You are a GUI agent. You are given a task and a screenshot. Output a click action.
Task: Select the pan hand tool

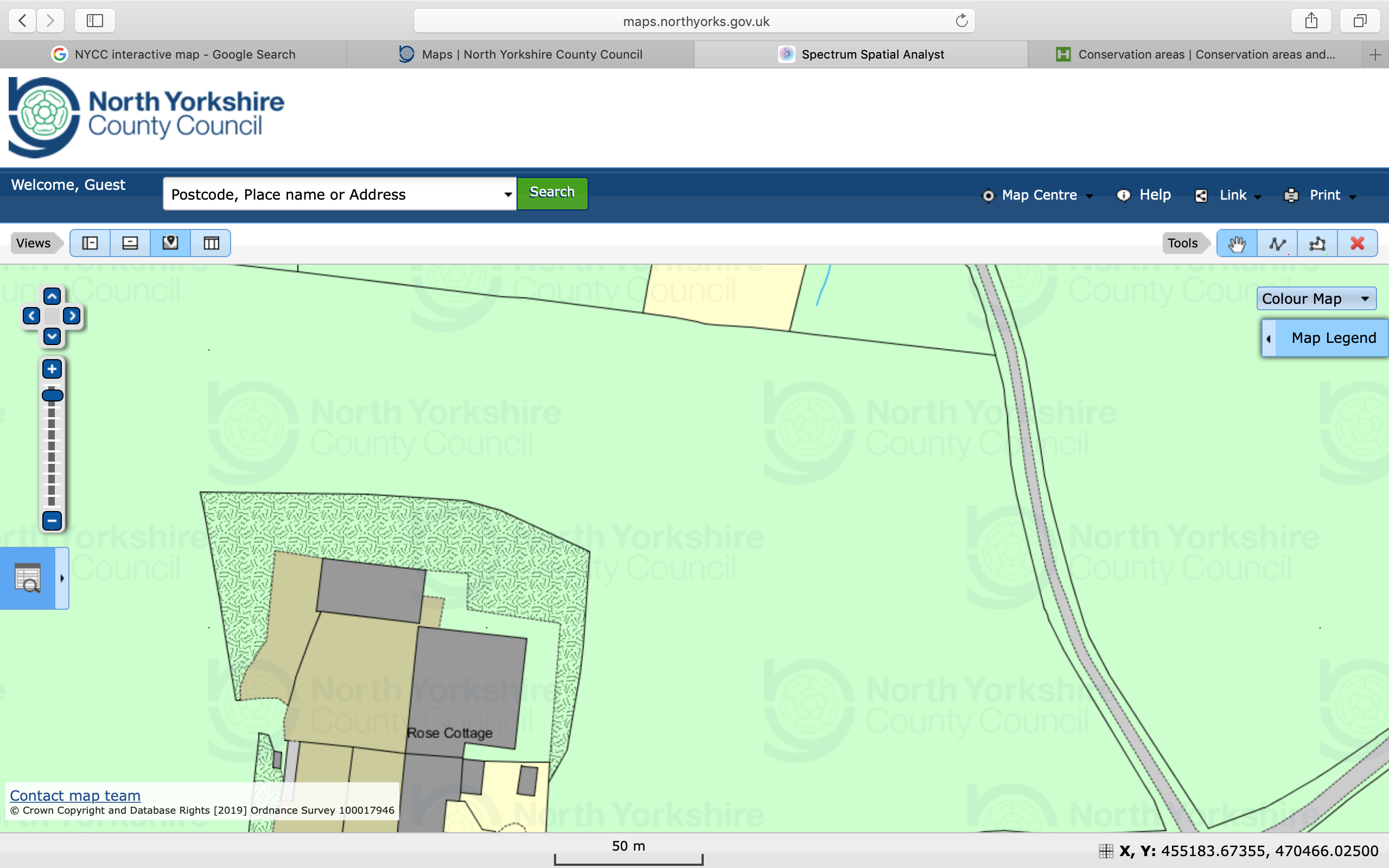click(1237, 244)
